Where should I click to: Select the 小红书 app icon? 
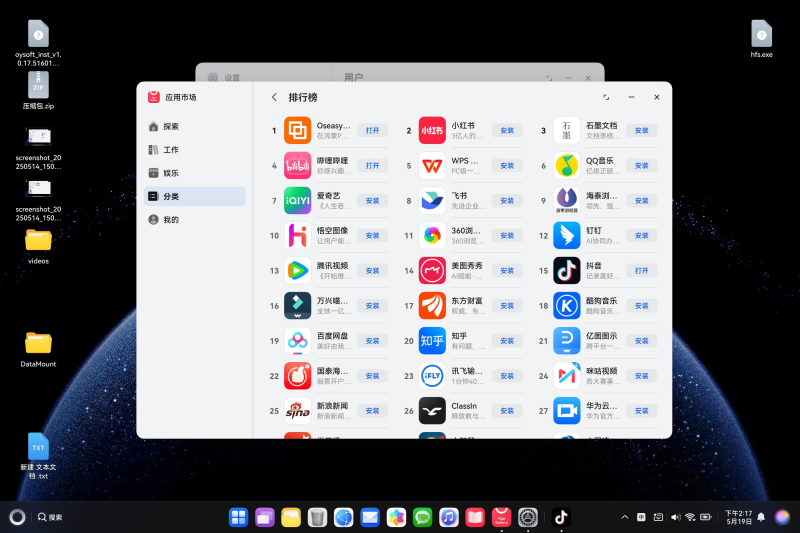(432, 131)
